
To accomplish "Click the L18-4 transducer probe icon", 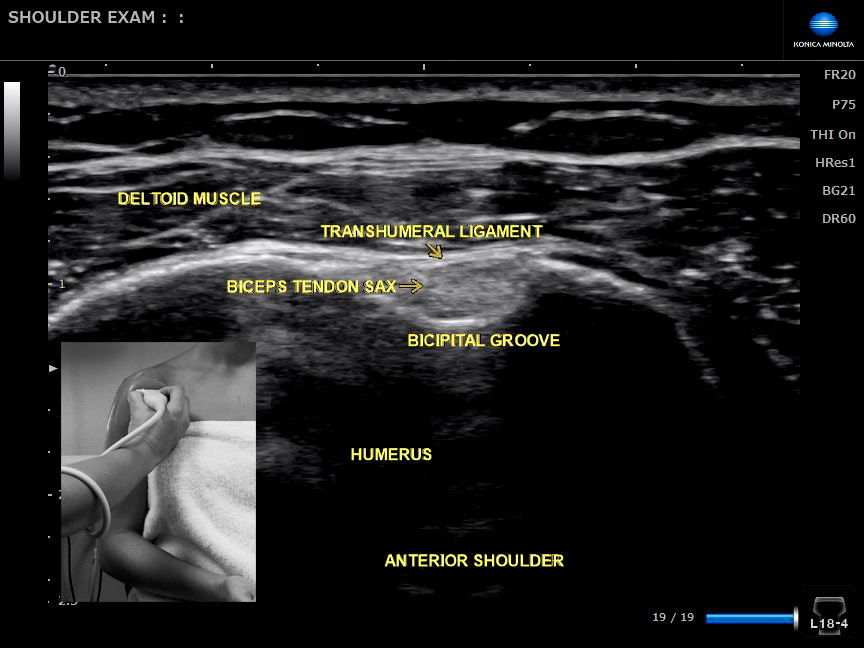I will 828,611.
